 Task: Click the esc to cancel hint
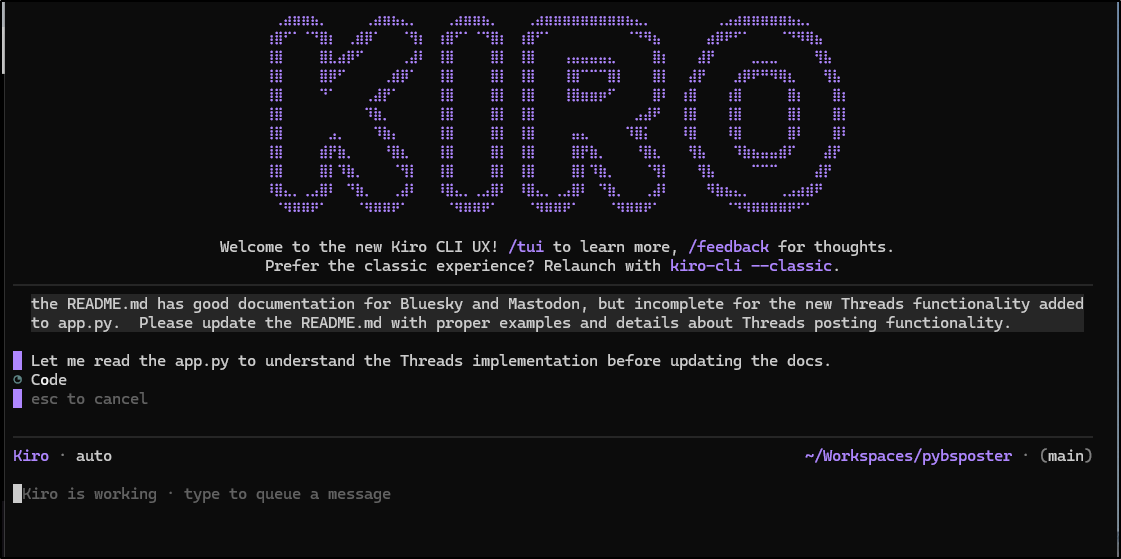point(89,398)
